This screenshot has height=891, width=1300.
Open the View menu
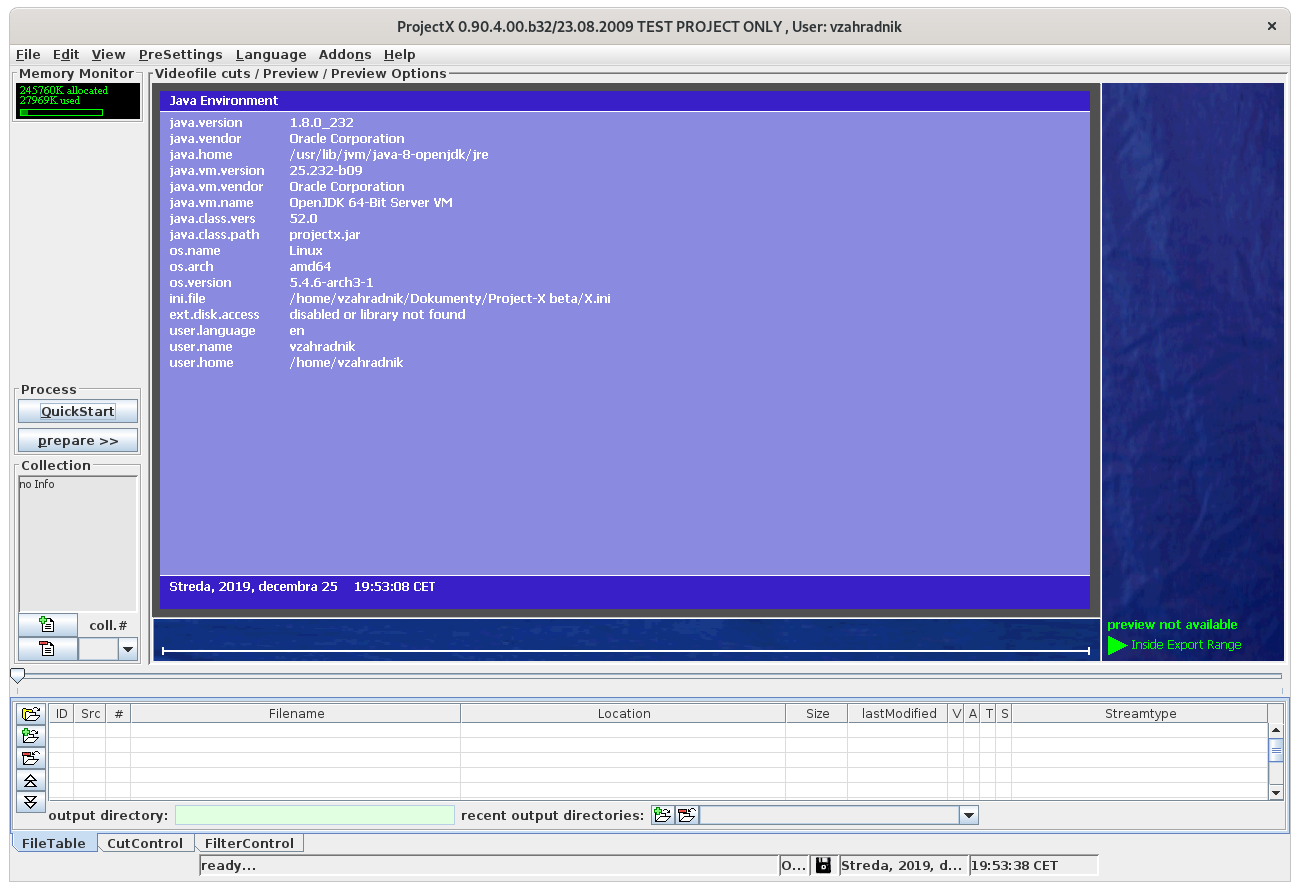pyautogui.click(x=108, y=54)
